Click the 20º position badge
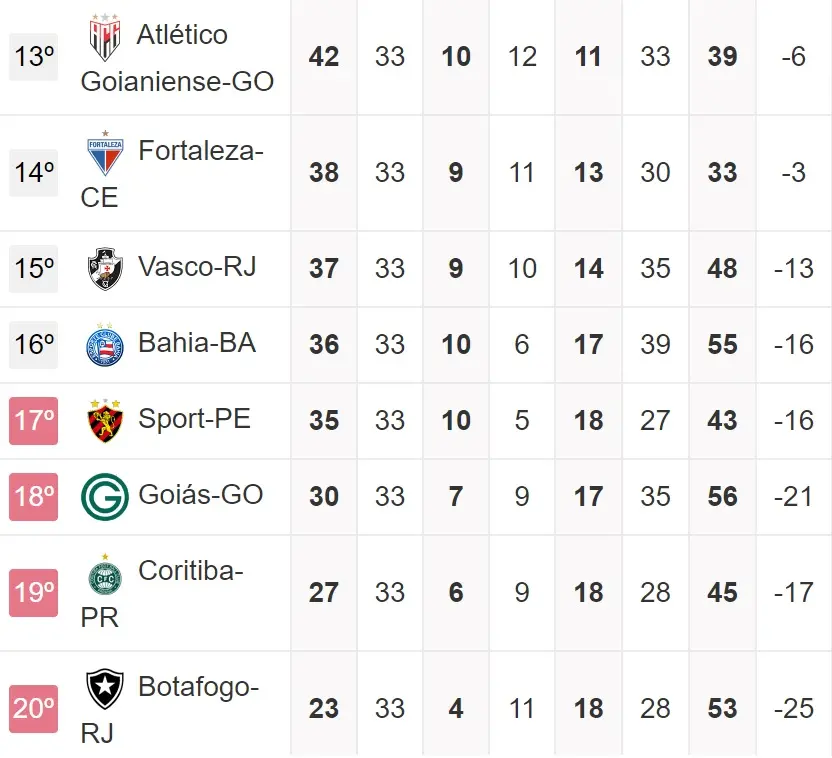 pos(34,708)
